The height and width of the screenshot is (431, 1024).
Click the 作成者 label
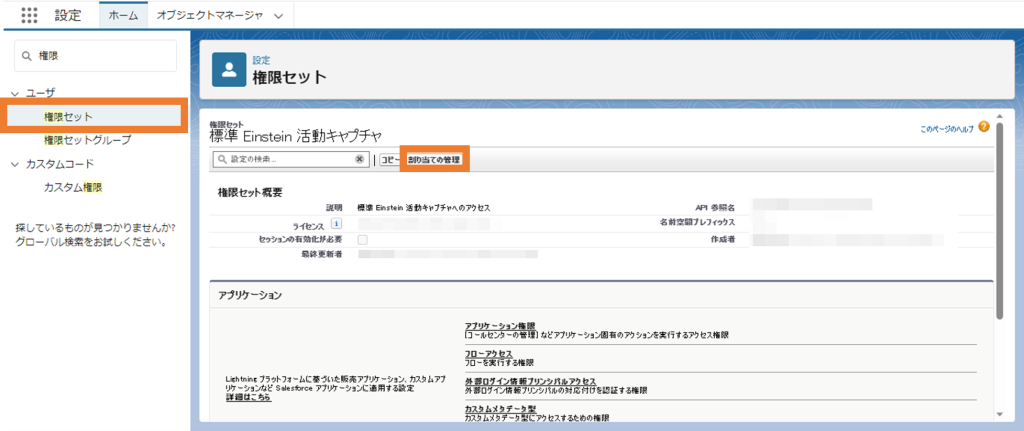724,240
